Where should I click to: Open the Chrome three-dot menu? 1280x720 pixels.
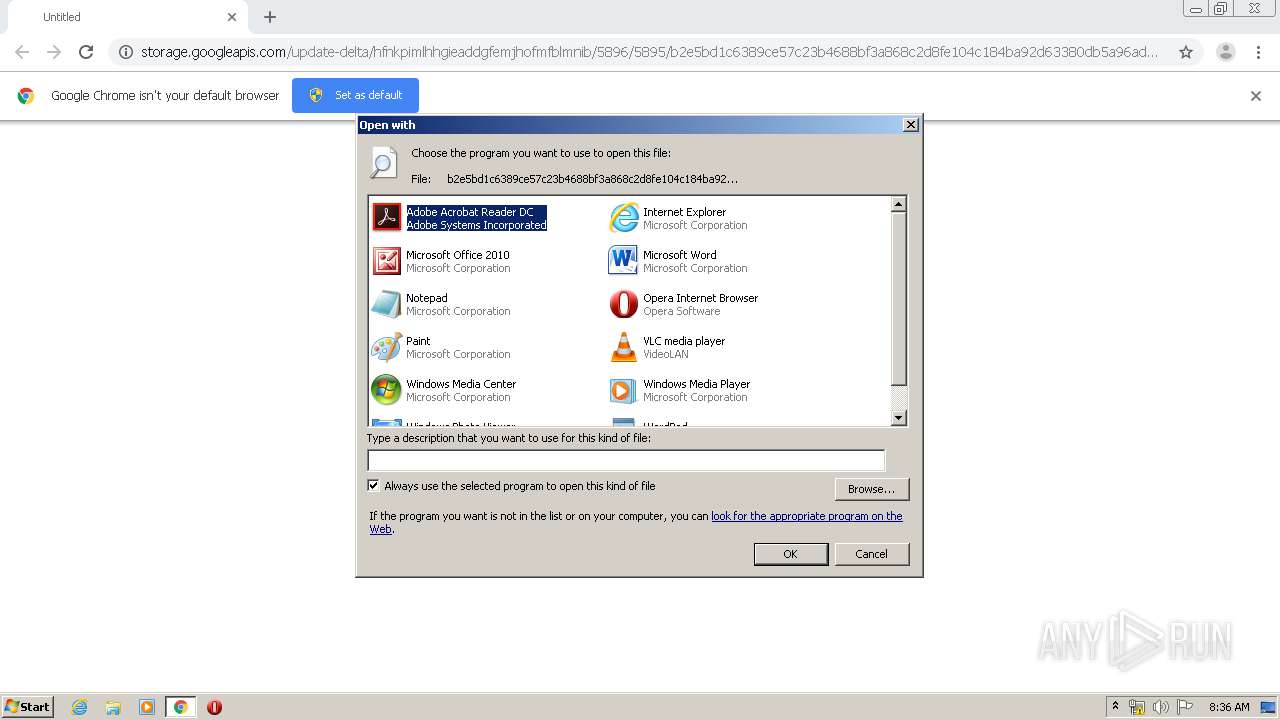[1258, 52]
